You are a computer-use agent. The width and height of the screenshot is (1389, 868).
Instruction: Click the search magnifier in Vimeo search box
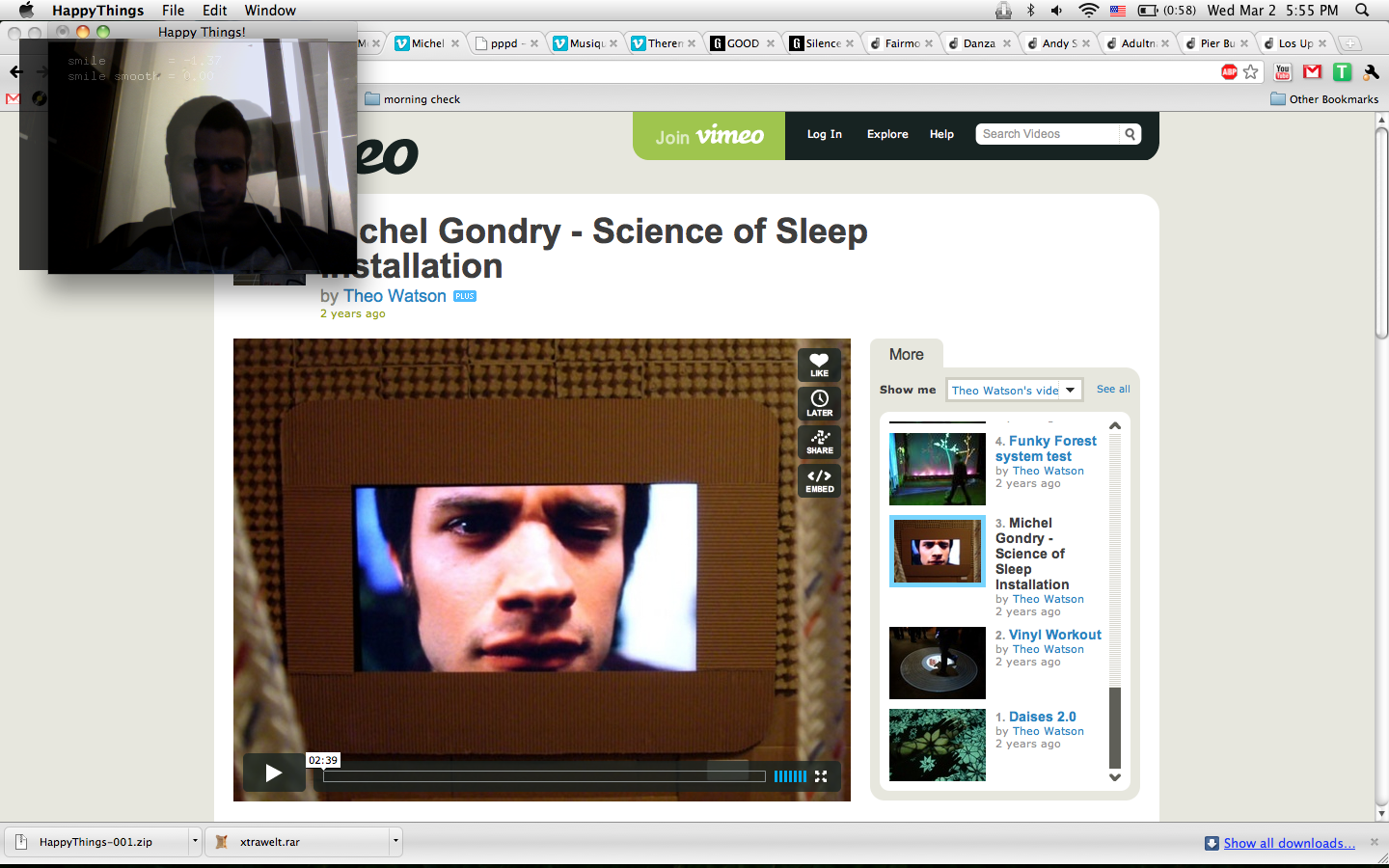(1130, 134)
